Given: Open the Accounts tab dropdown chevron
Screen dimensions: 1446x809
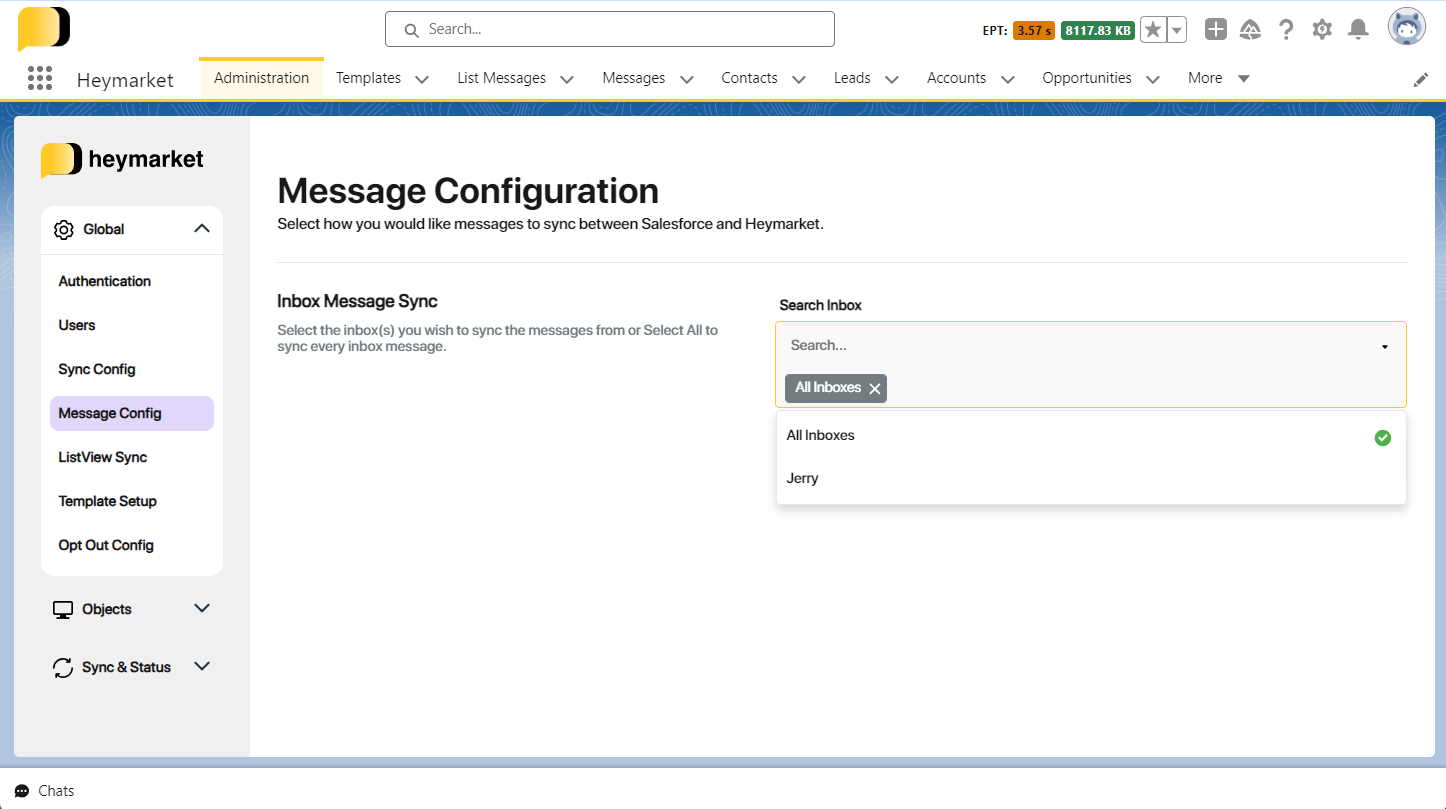Looking at the screenshot, I should [x=1007, y=79].
